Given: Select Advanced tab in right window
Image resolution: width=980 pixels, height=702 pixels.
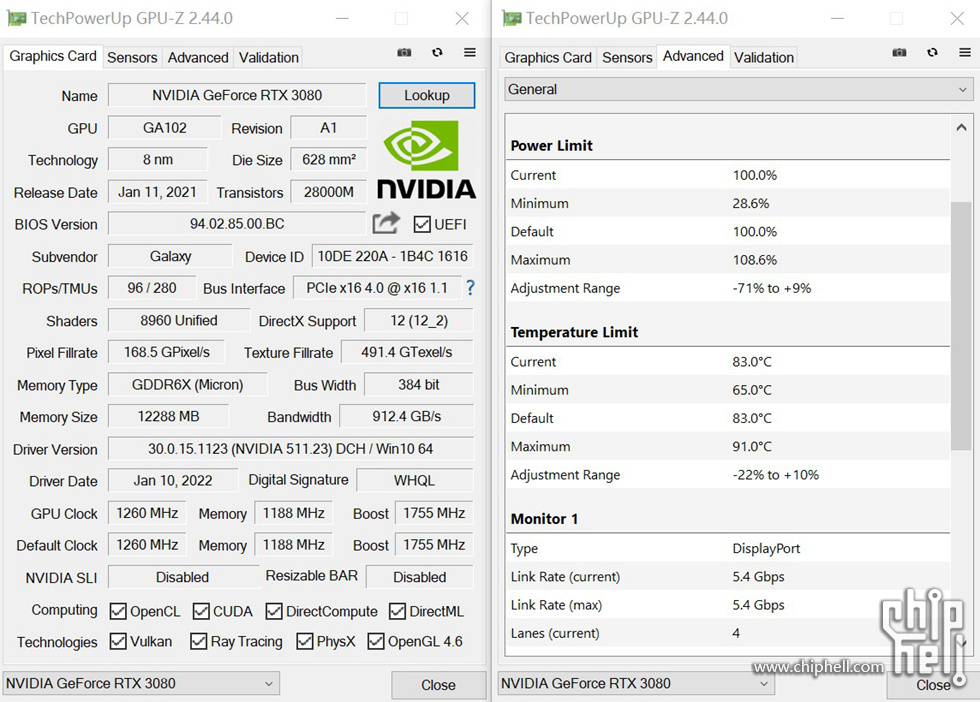Looking at the screenshot, I should 693,56.
